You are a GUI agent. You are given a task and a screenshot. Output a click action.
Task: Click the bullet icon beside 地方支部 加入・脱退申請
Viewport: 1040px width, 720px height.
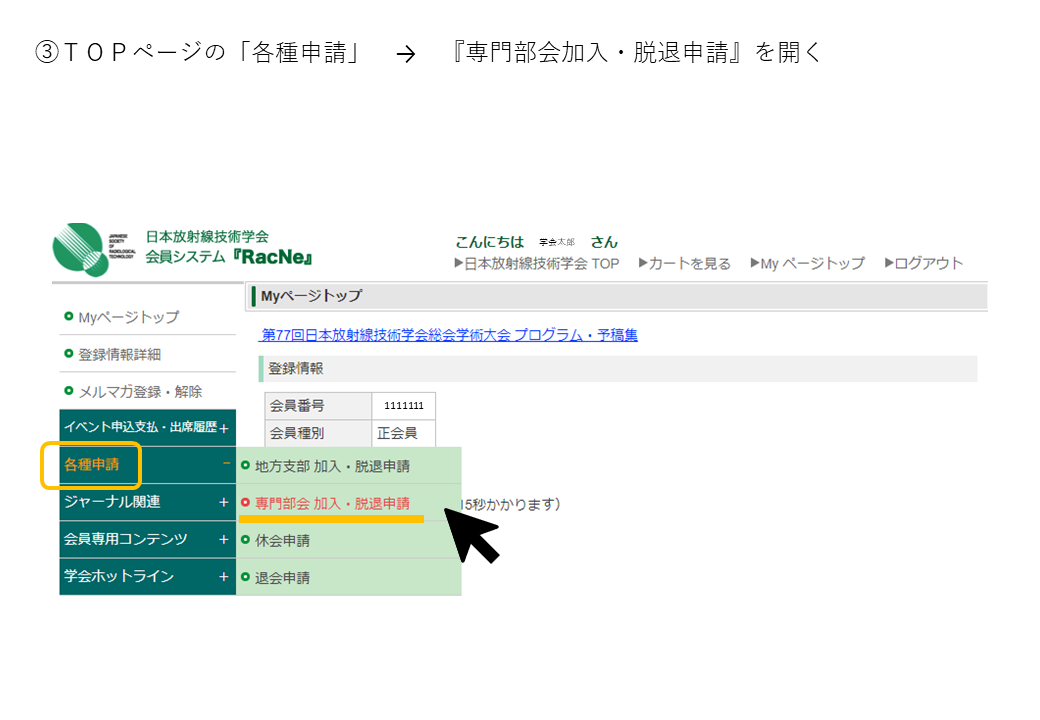[245, 465]
